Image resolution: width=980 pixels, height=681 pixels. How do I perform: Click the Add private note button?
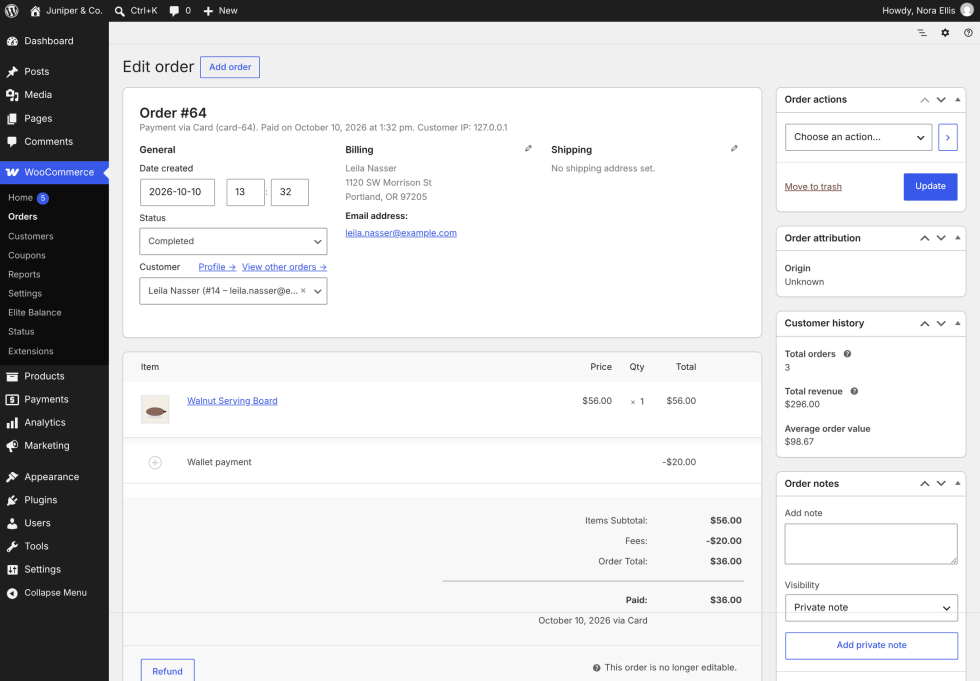click(x=871, y=645)
